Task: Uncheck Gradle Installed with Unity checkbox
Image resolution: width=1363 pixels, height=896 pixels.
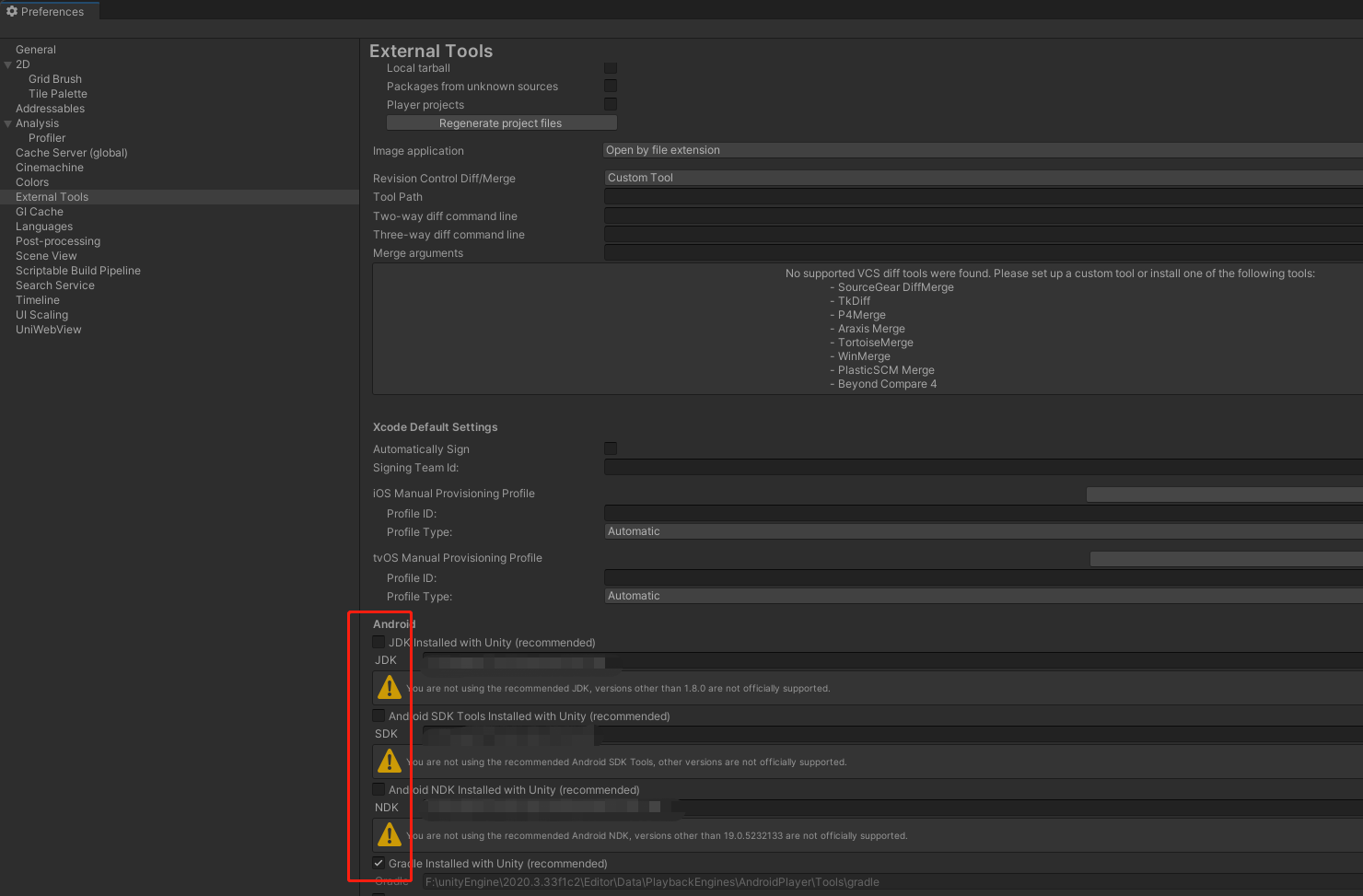Action: pyautogui.click(x=379, y=863)
